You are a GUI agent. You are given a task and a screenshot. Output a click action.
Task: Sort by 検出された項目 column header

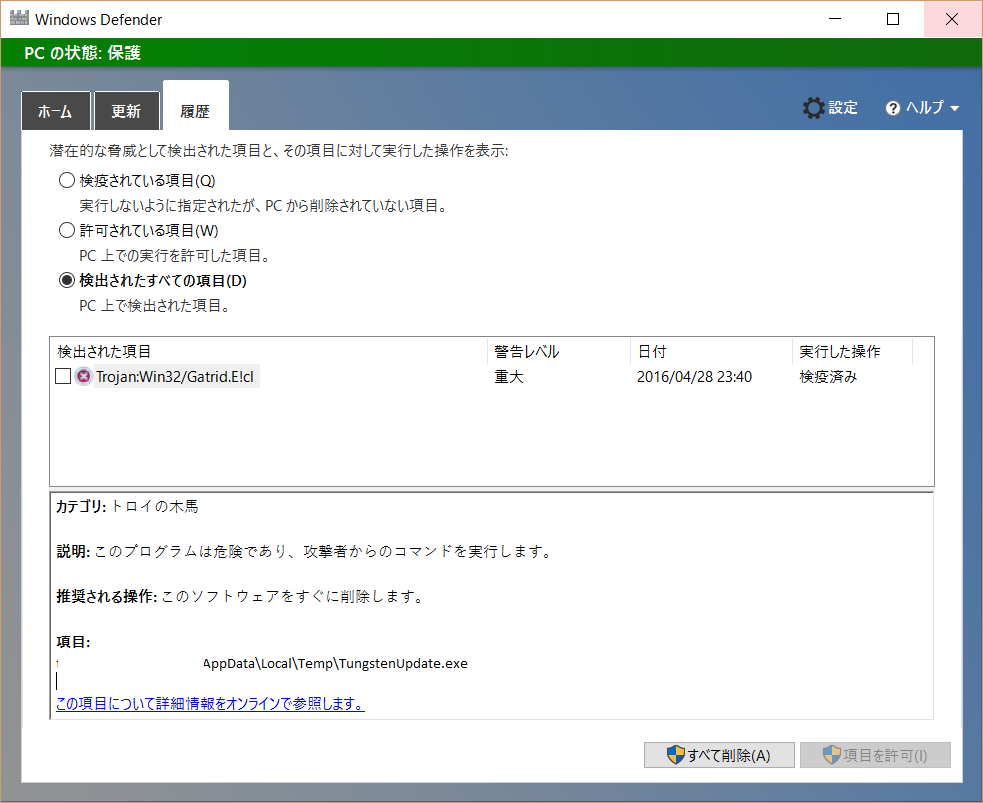pos(268,352)
